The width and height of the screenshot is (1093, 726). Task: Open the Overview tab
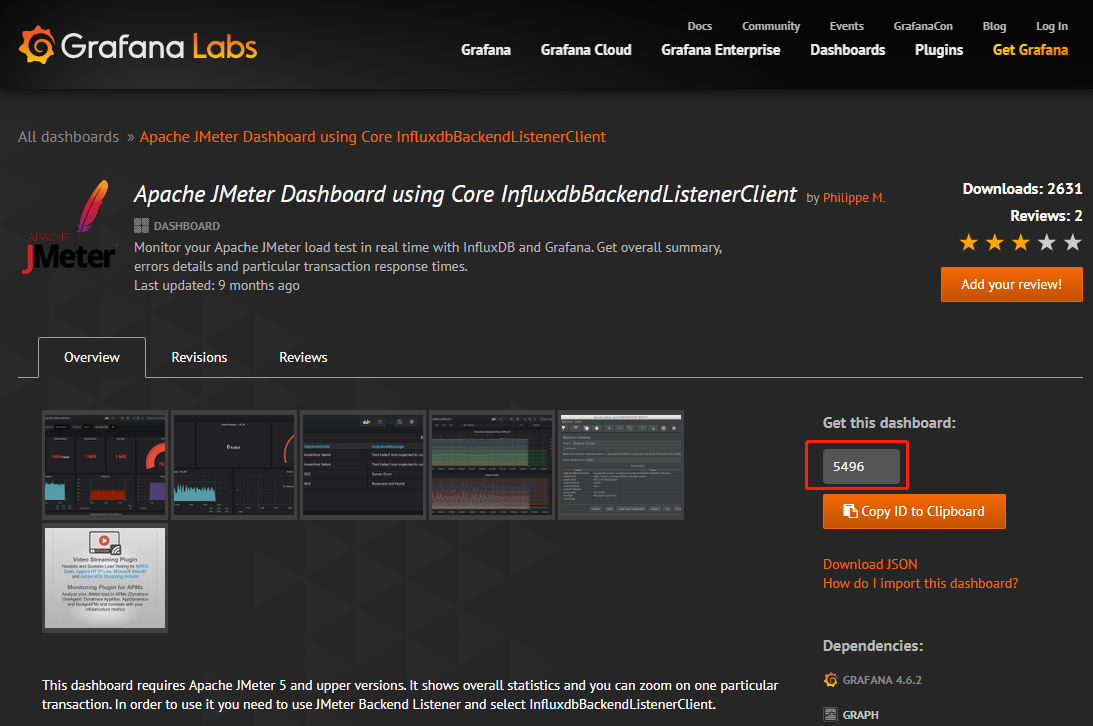click(92, 357)
